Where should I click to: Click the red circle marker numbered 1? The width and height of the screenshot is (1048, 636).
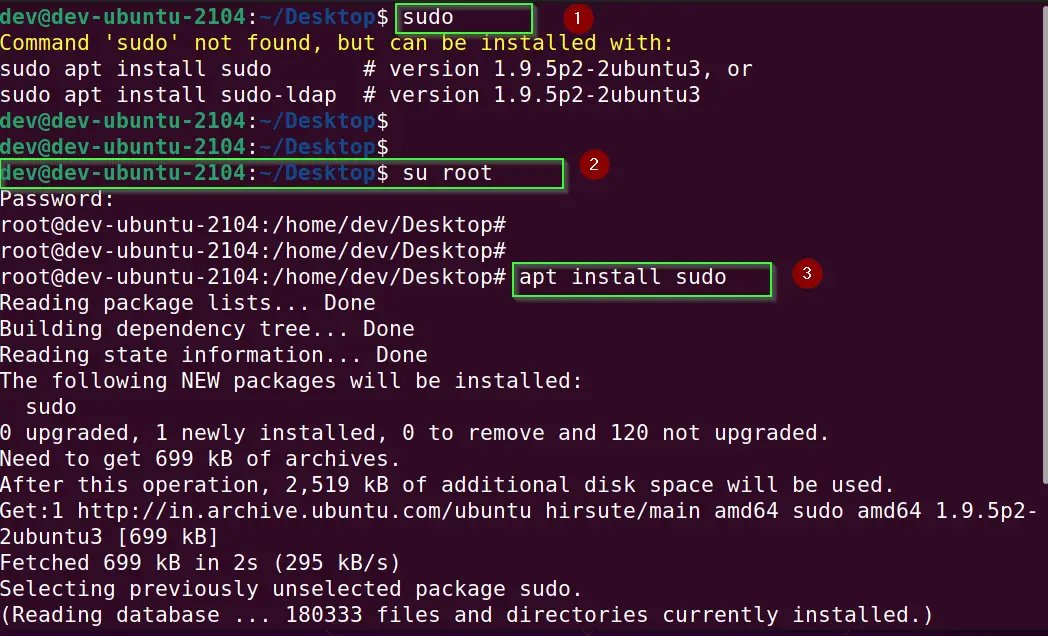coord(578,17)
